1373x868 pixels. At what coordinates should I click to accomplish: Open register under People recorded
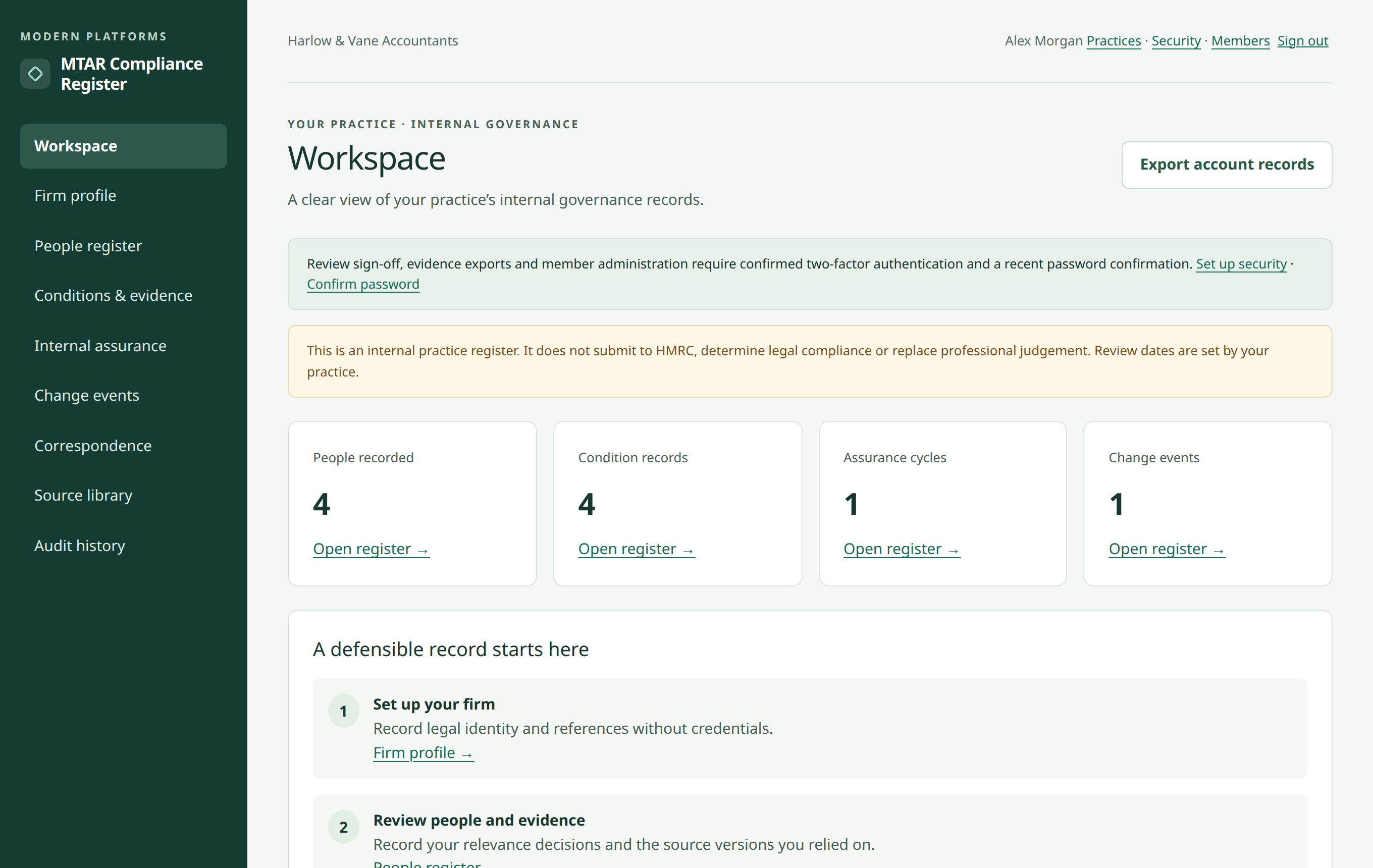(x=371, y=549)
